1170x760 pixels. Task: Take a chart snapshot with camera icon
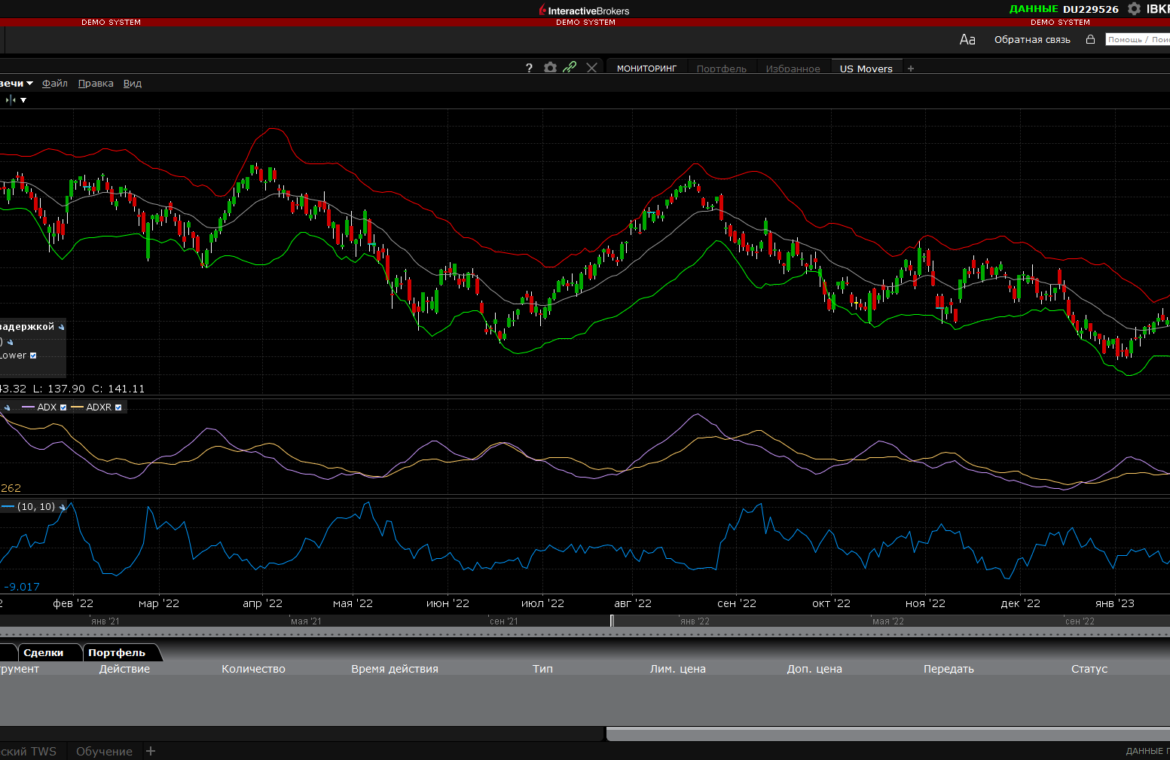(550, 68)
